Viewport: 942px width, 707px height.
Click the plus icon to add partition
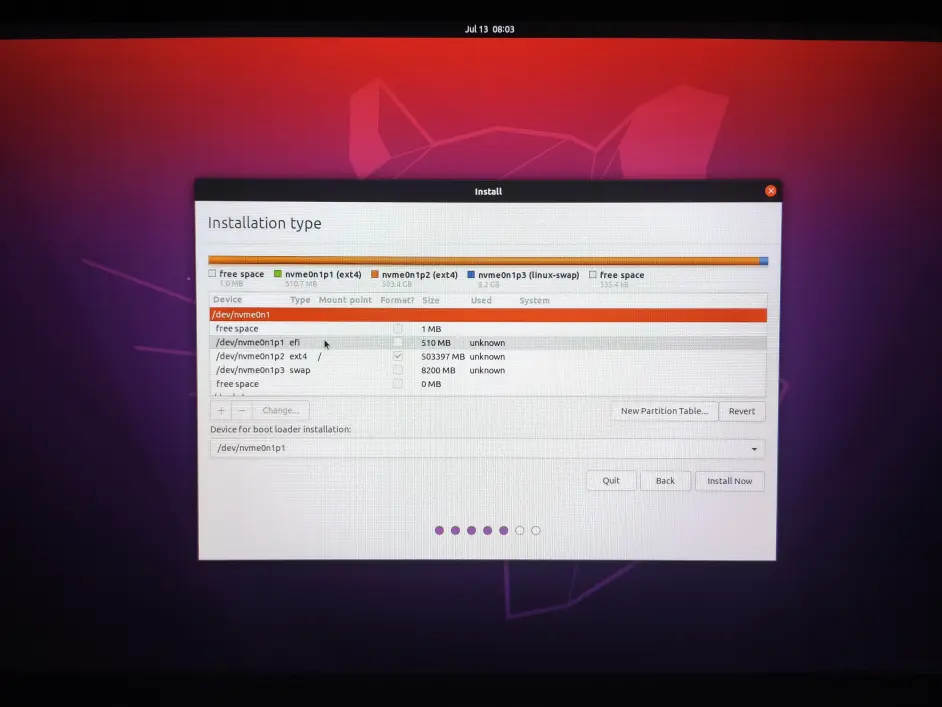pyautogui.click(x=220, y=411)
